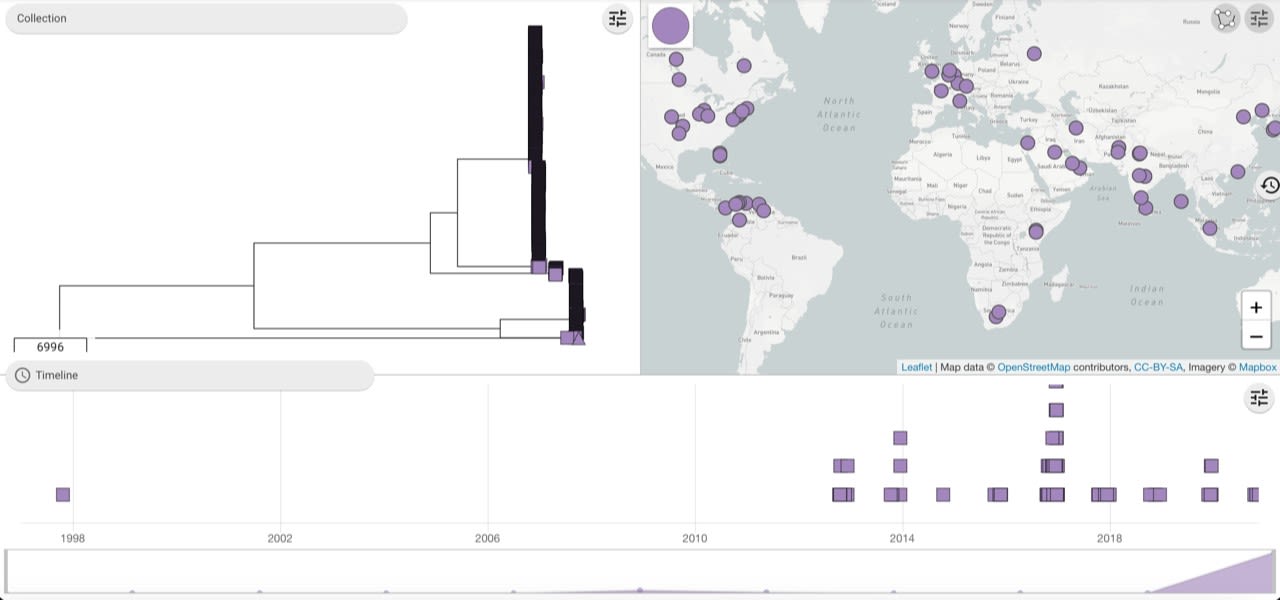The image size is (1280, 600).
Task: Activate the map lasso region filter
Action: (1225, 19)
